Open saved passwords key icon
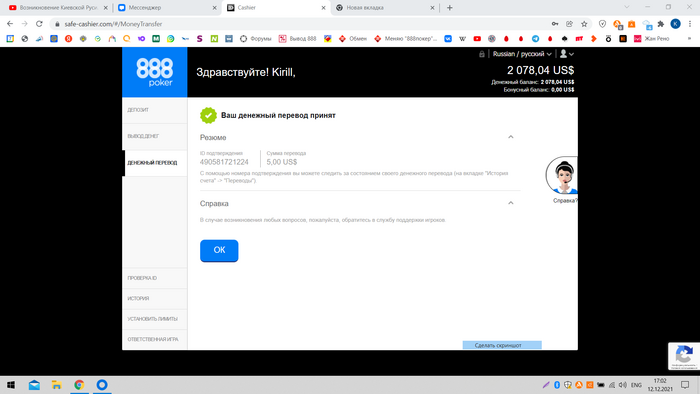The width and height of the screenshot is (700, 394). [x=555, y=24]
